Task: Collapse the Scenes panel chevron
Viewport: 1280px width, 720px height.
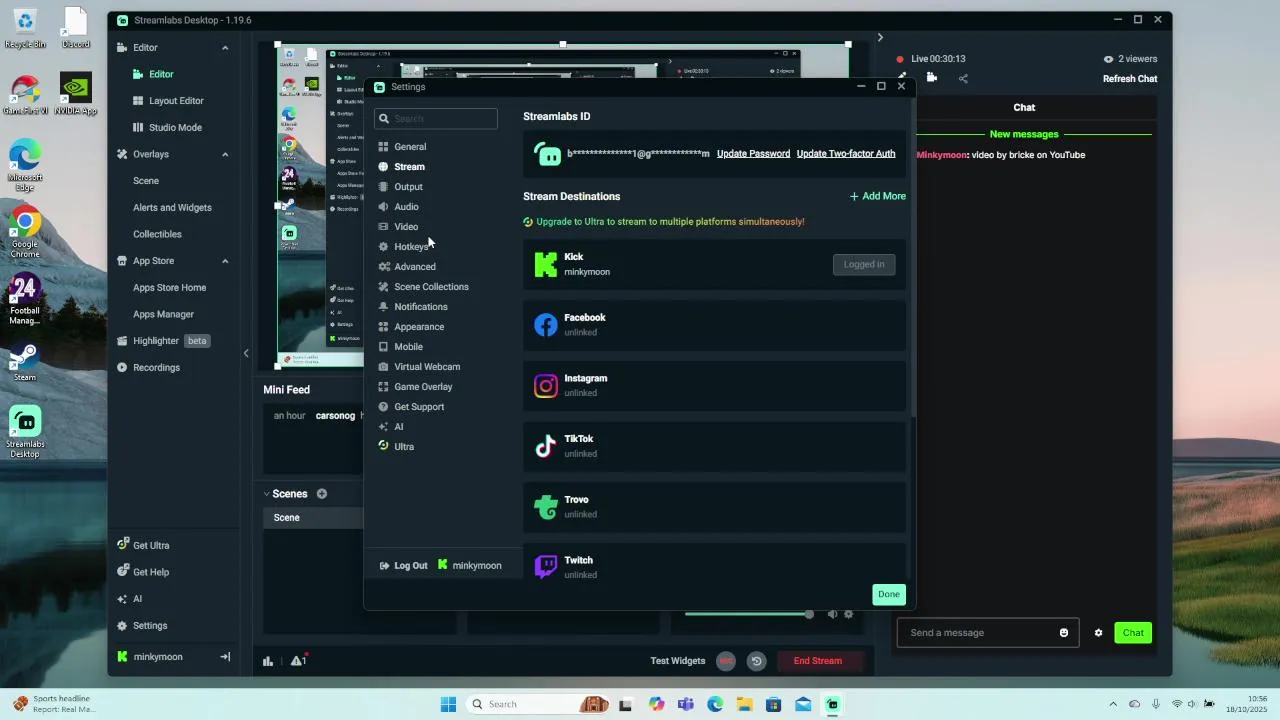Action: pos(267,494)
